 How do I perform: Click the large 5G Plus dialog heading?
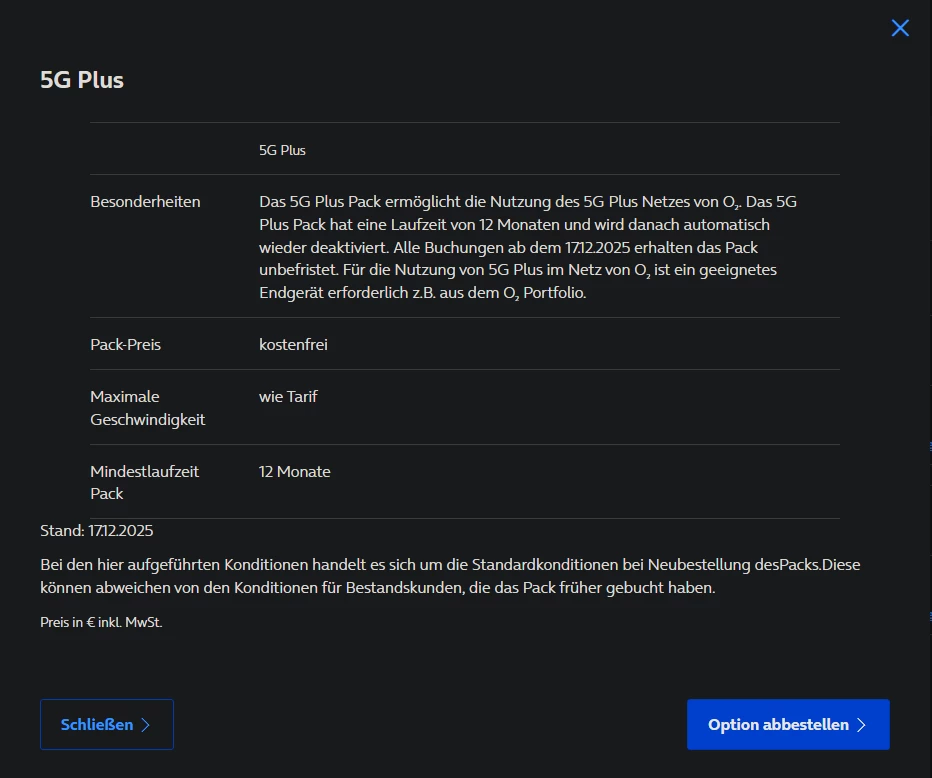[x=82, y=80]
